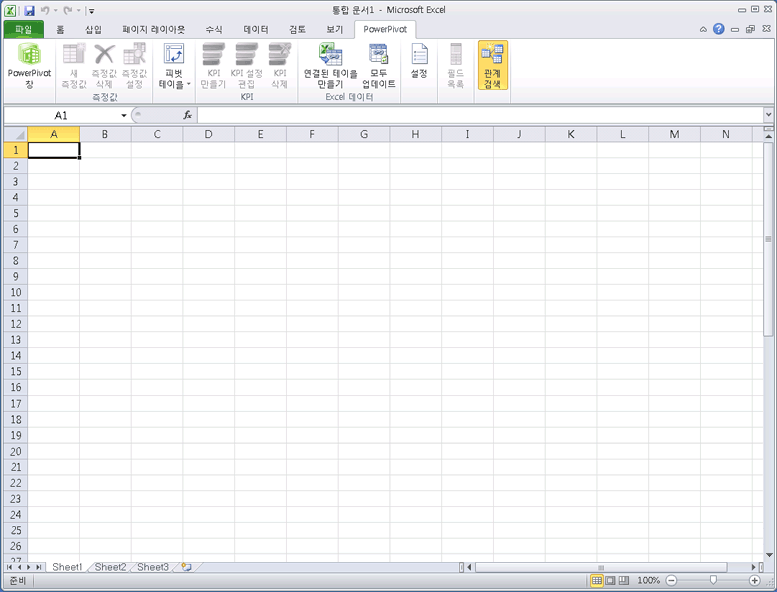Switch to Normal view in status bar

597,580
